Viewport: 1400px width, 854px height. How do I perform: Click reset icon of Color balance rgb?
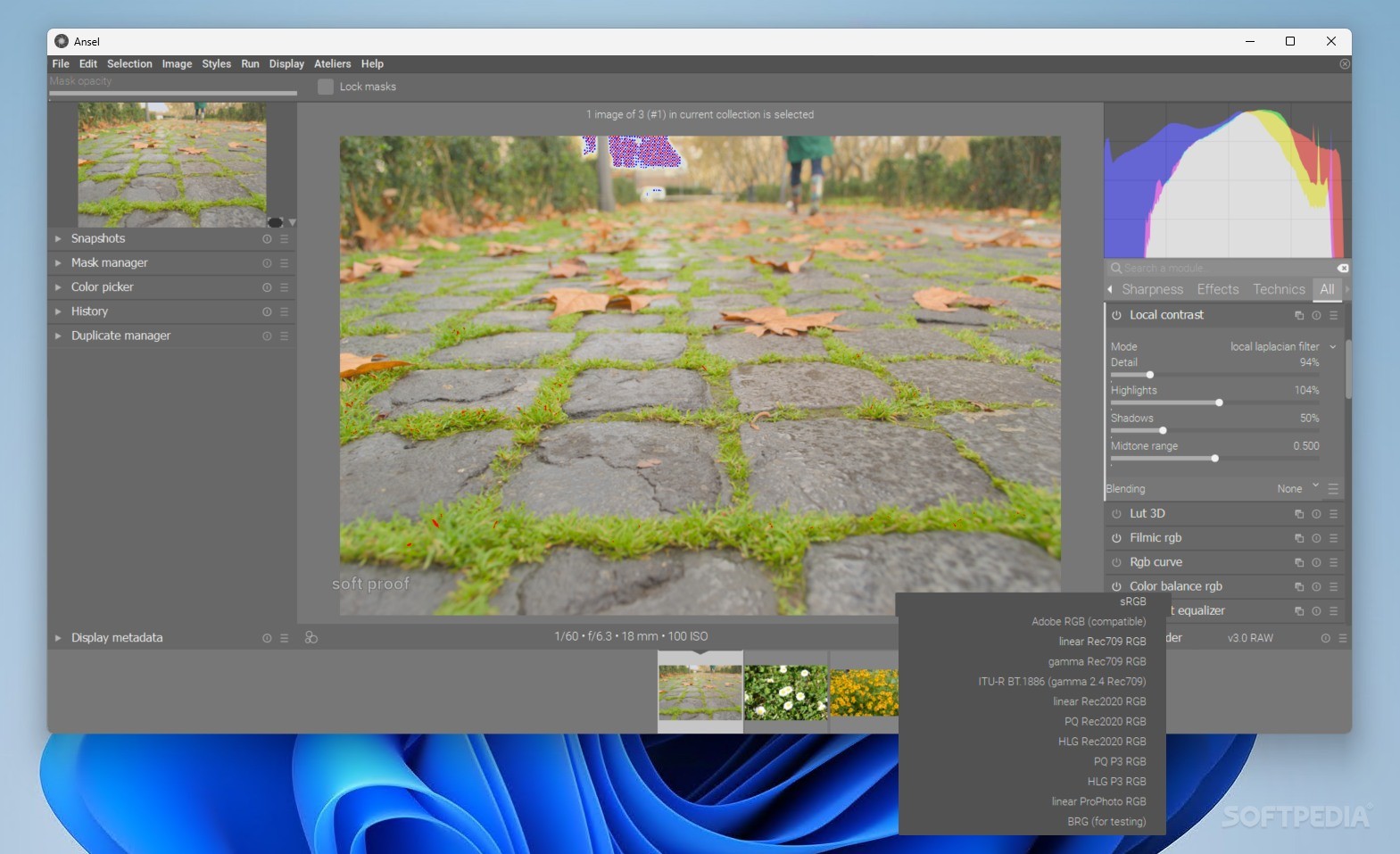tap(1316, 586)
